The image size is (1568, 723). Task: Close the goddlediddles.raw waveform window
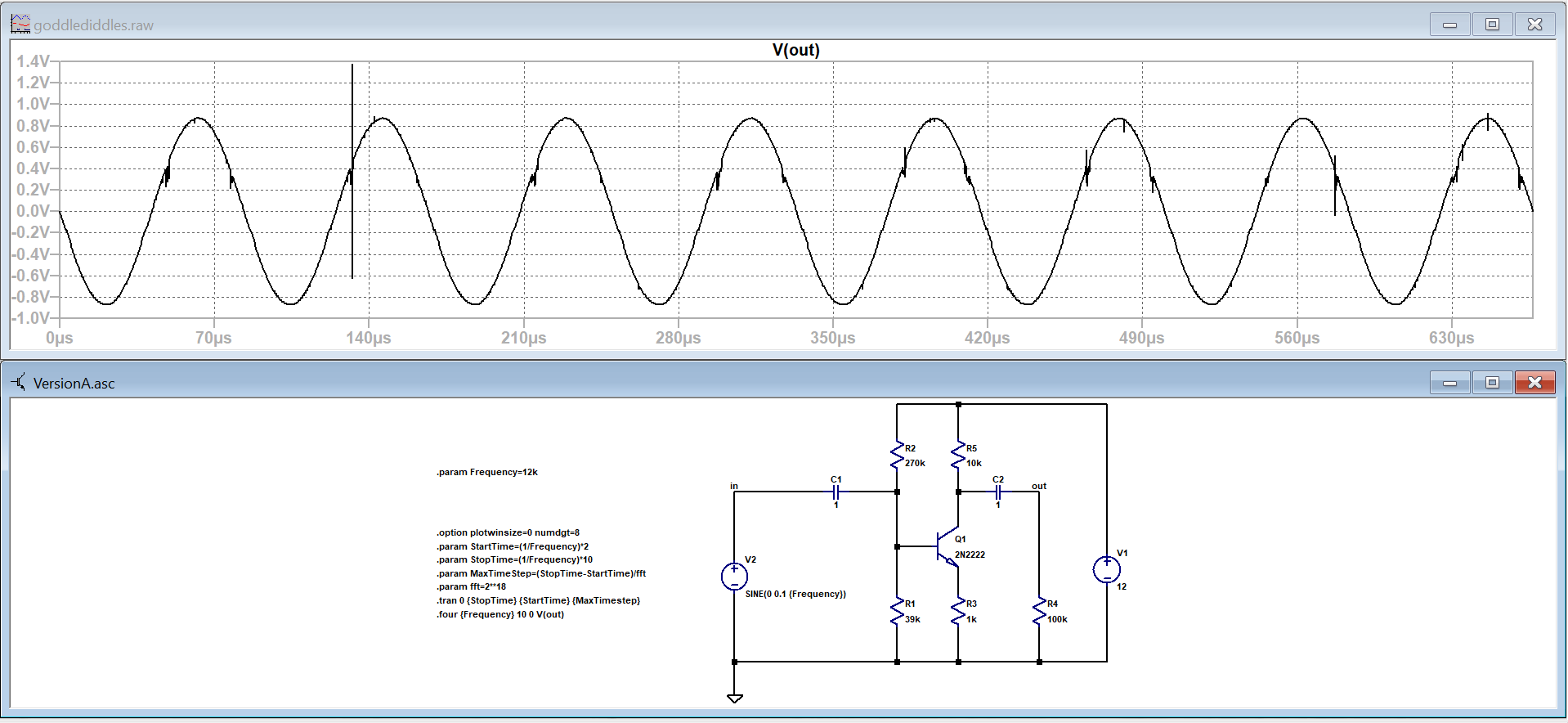(1534, 25)
